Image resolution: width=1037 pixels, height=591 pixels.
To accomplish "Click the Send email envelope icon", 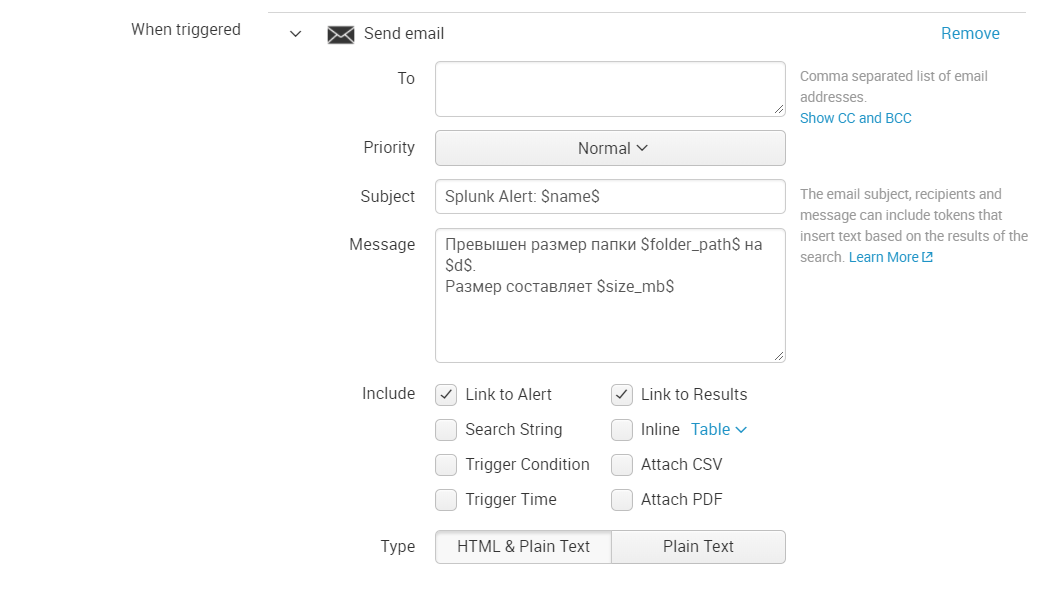I will click(340, 33).
